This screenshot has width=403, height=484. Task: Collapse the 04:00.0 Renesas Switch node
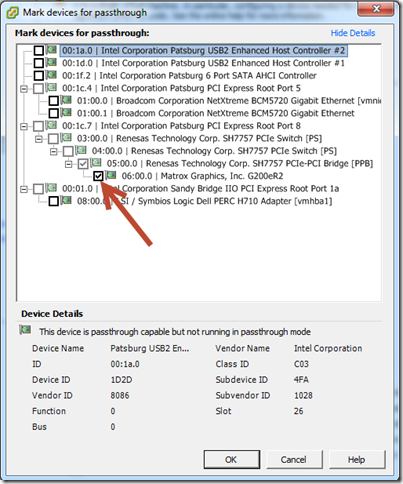coord(54,152)
